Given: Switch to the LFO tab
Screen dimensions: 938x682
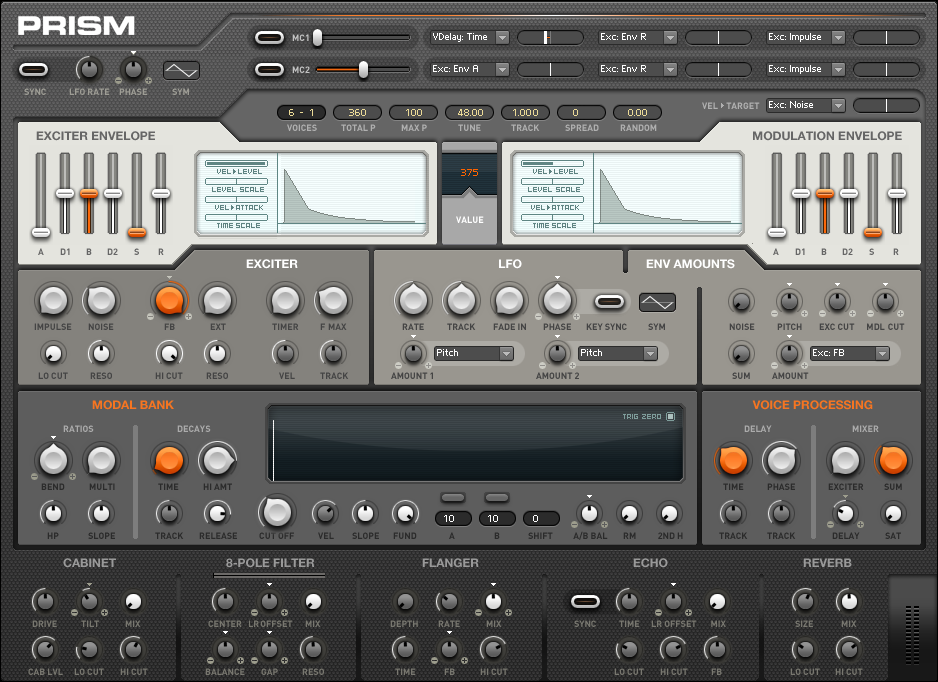Looking at the screenshot, I should 510,264.
